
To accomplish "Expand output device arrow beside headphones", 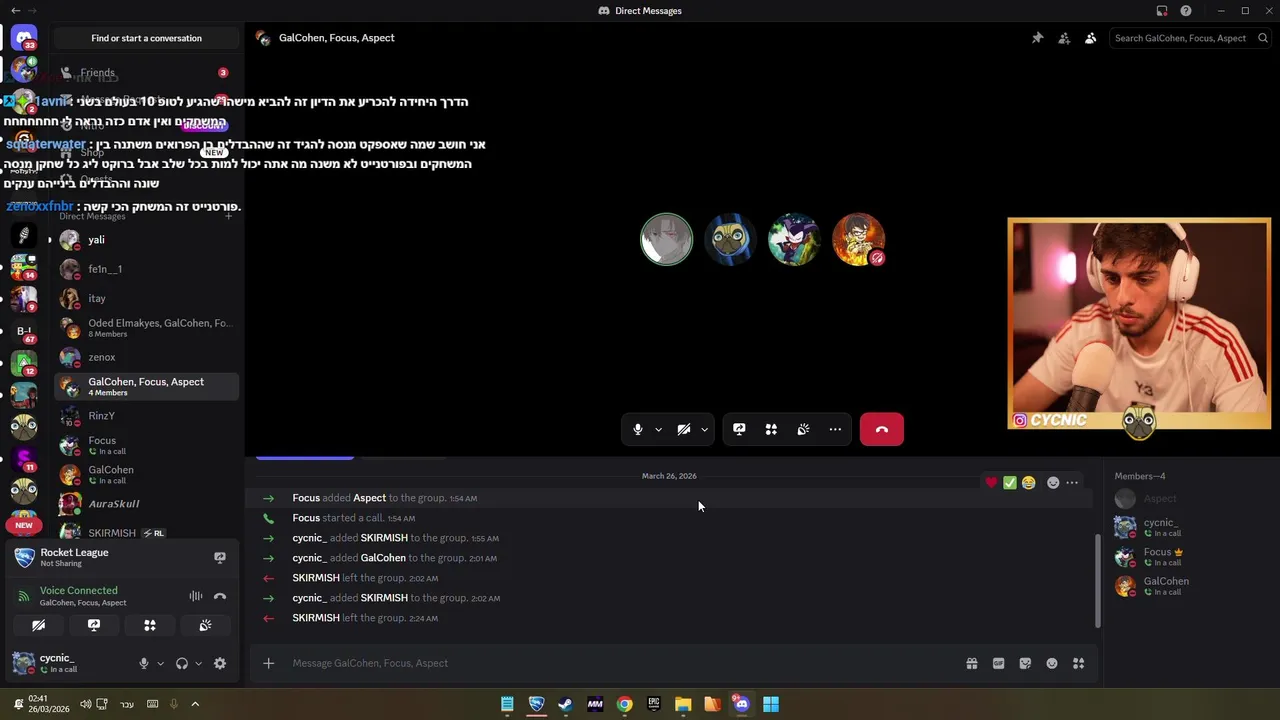I will tap(198, 663).
